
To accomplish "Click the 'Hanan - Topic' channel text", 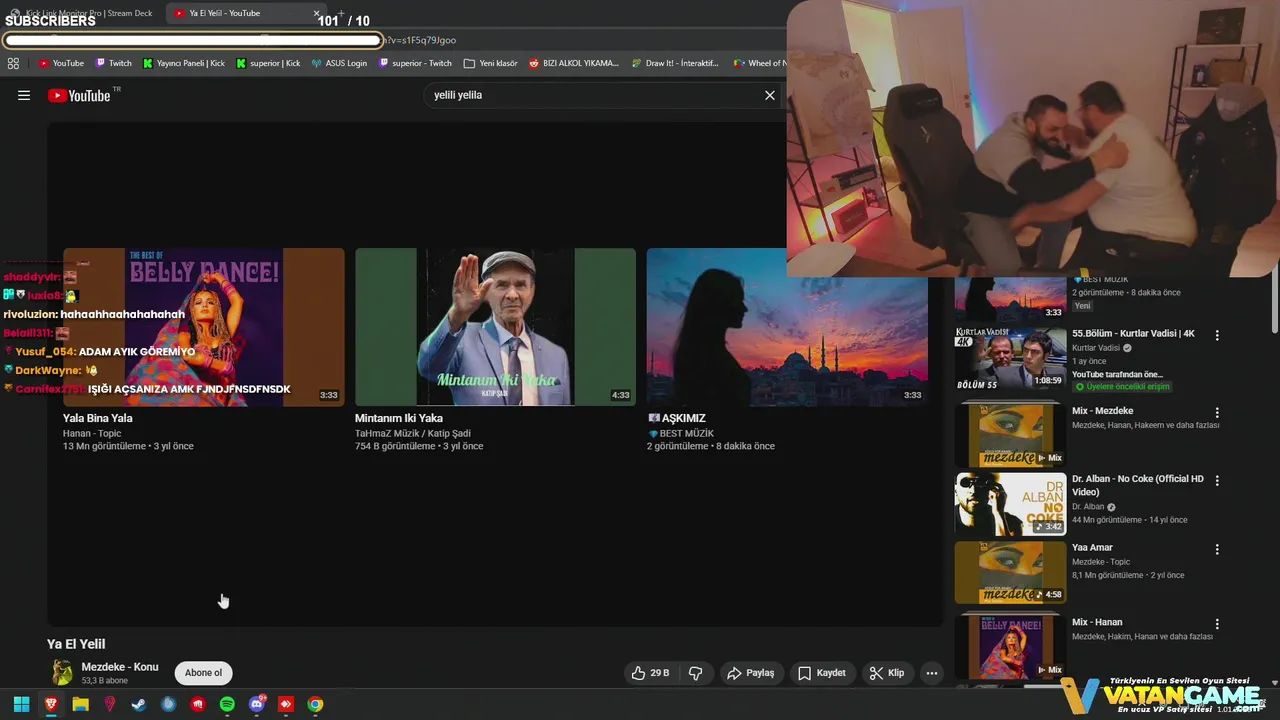I will point(92,433).
